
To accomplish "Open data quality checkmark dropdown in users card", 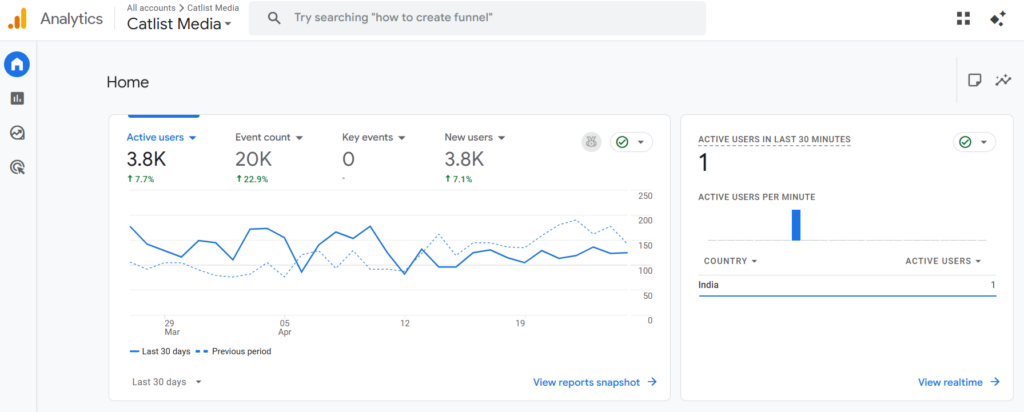I will tap(631, 142).
